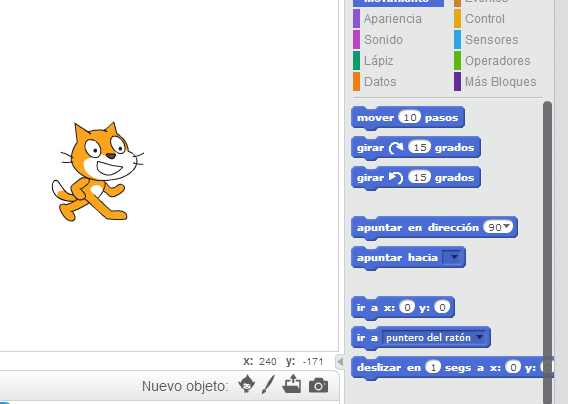Open the apuntar hacia dropdown
The height and width of the screenshot is (404, 568).
click(453, 257)
